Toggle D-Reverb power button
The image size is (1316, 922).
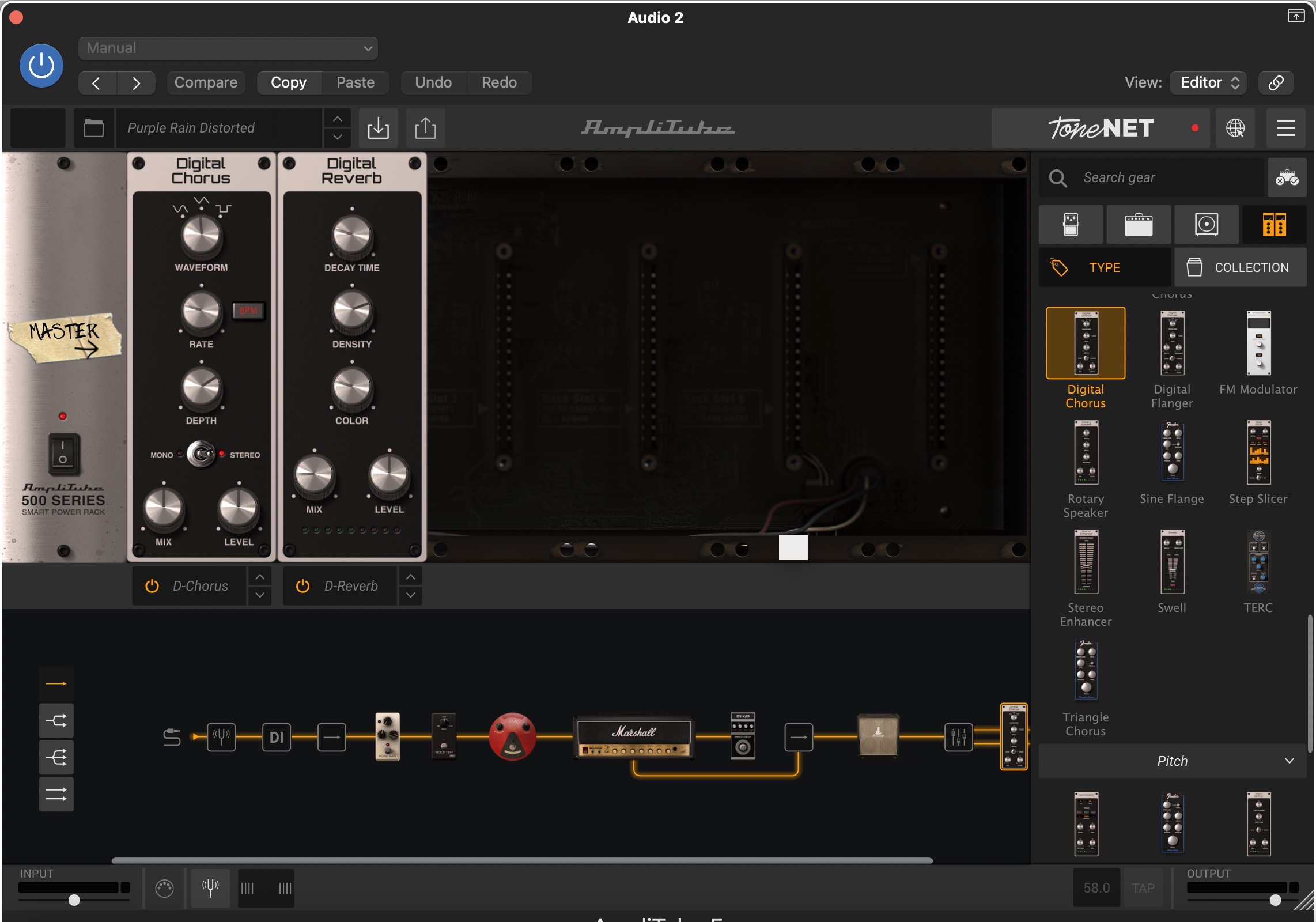[302, 586]
